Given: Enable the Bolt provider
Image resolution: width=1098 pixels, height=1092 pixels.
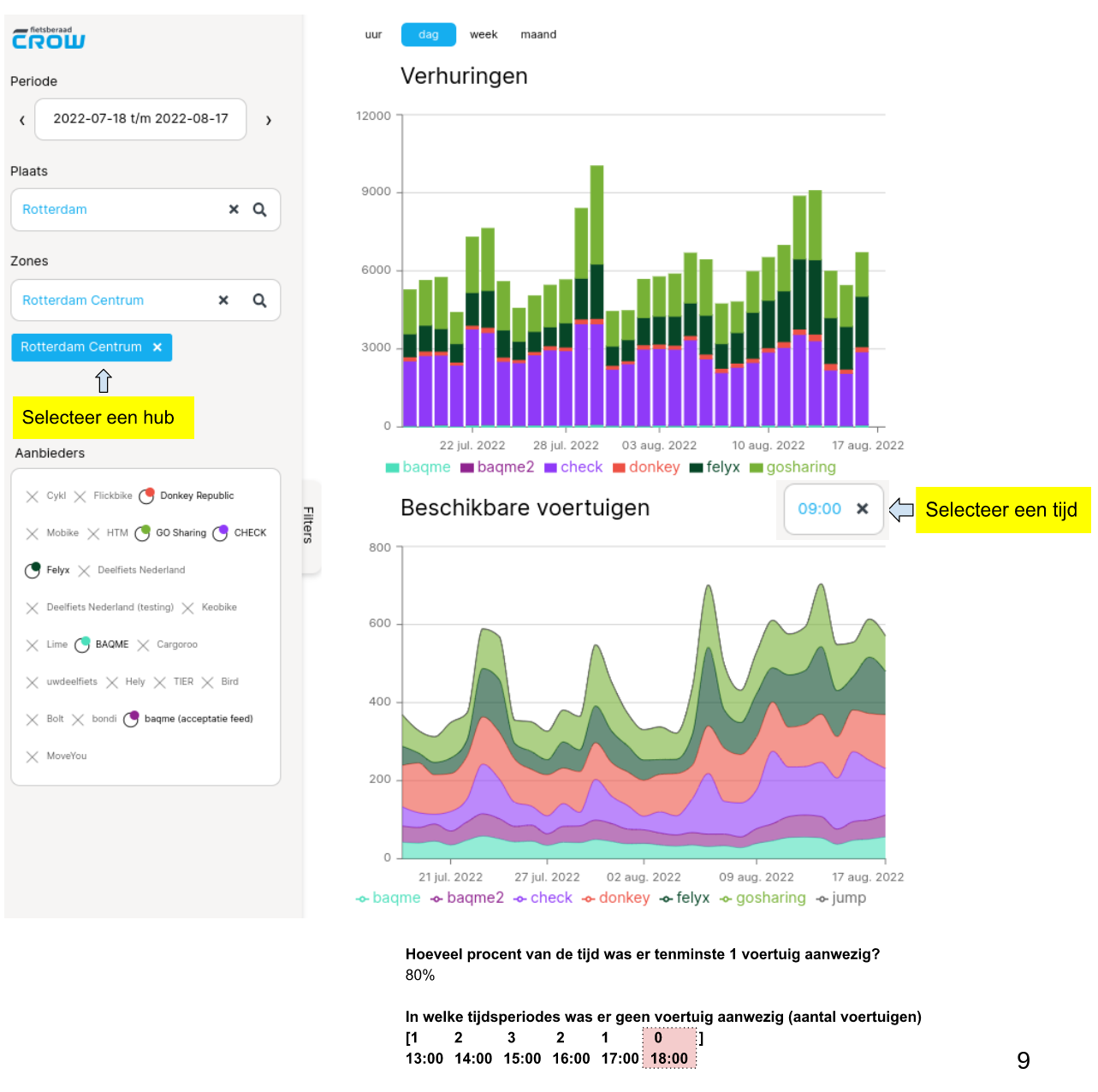Looking at the screenshot, I should click(45, 719).
